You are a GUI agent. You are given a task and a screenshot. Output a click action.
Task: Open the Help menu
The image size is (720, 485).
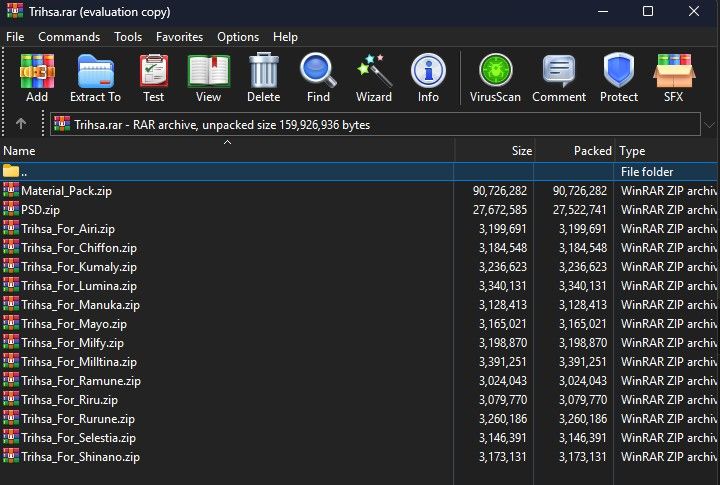pos(285,37)
